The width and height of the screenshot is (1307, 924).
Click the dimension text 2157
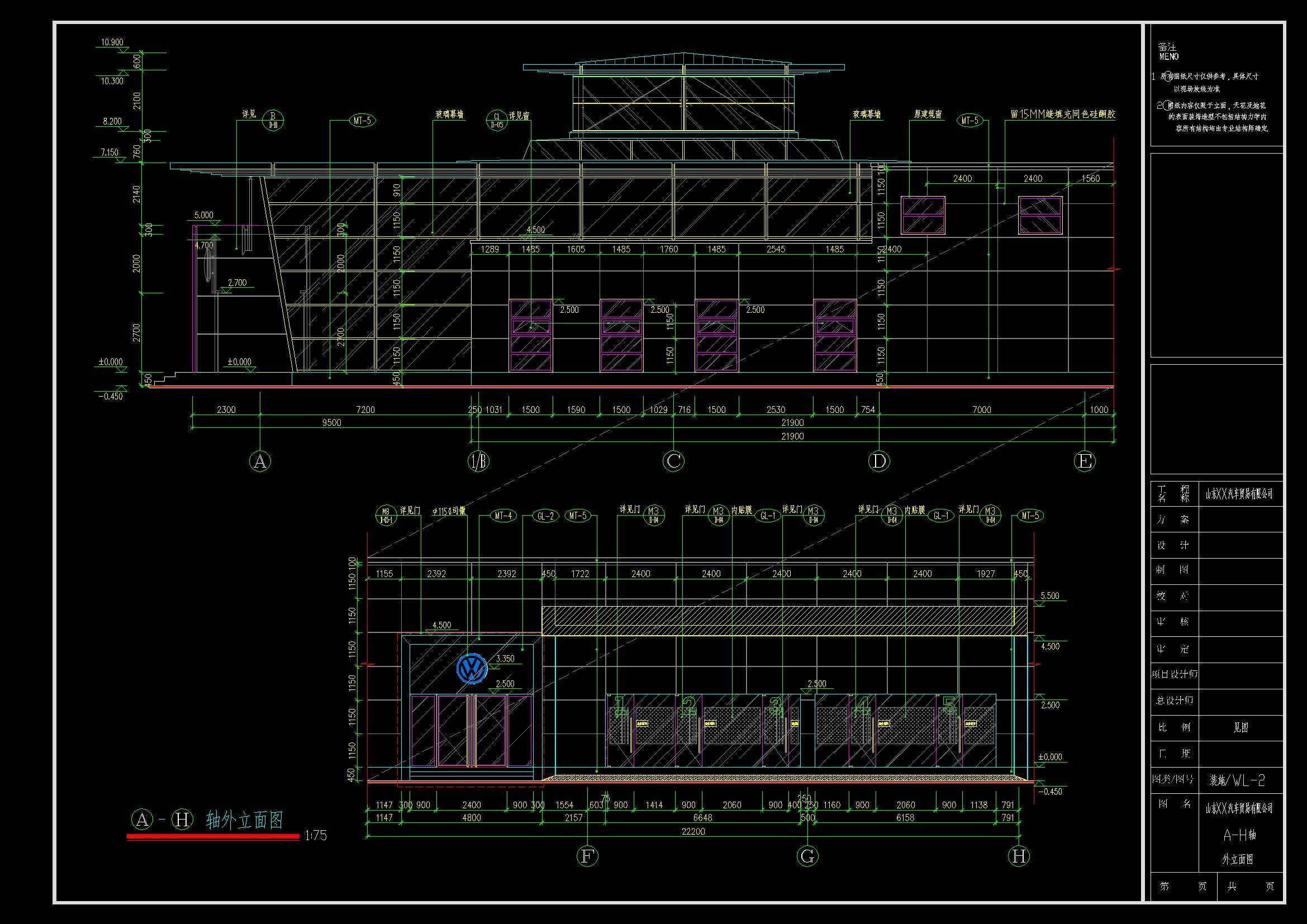click(x=573, y=818)
